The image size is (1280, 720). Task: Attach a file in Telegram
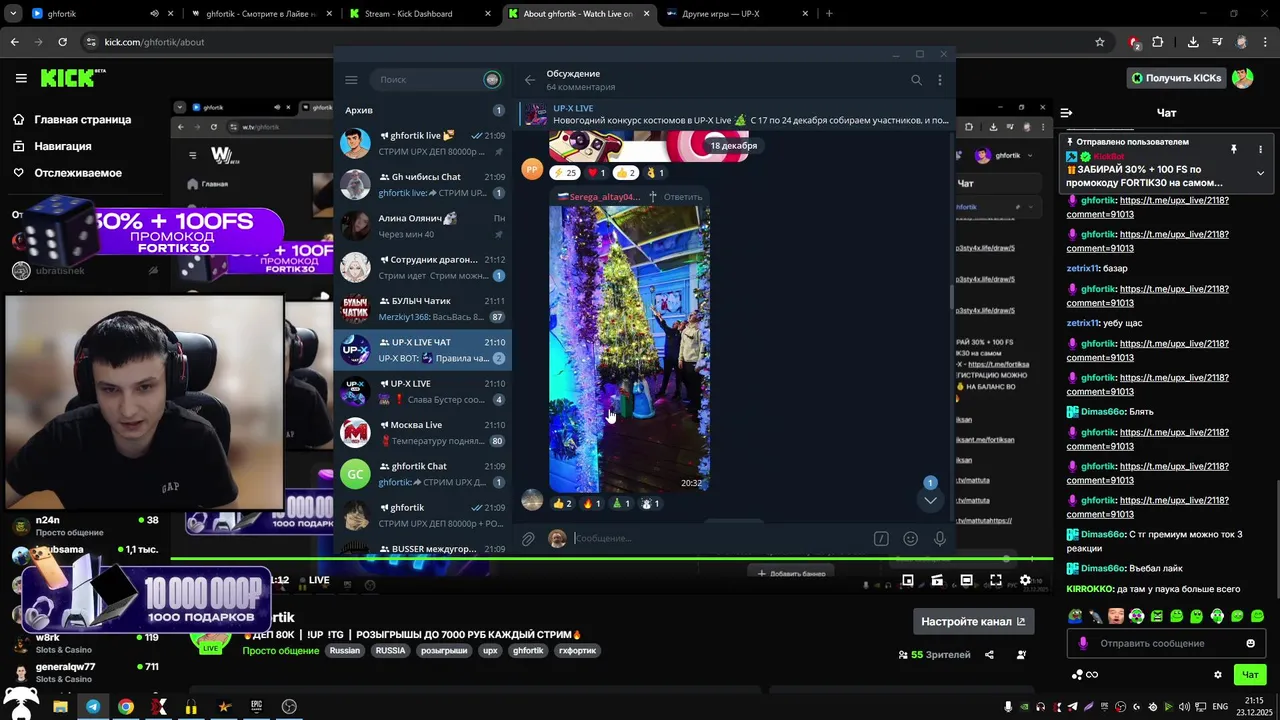[528, 539]
